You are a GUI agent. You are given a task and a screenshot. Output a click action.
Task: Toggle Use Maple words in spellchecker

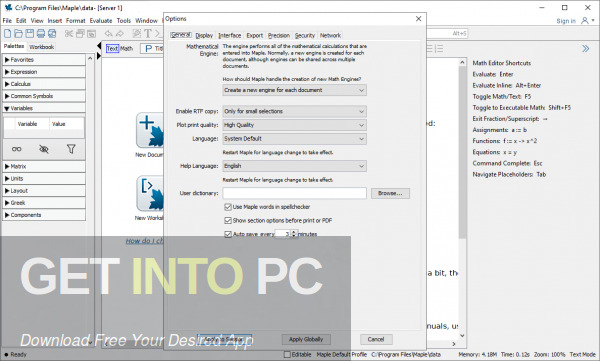pos(228,207)
